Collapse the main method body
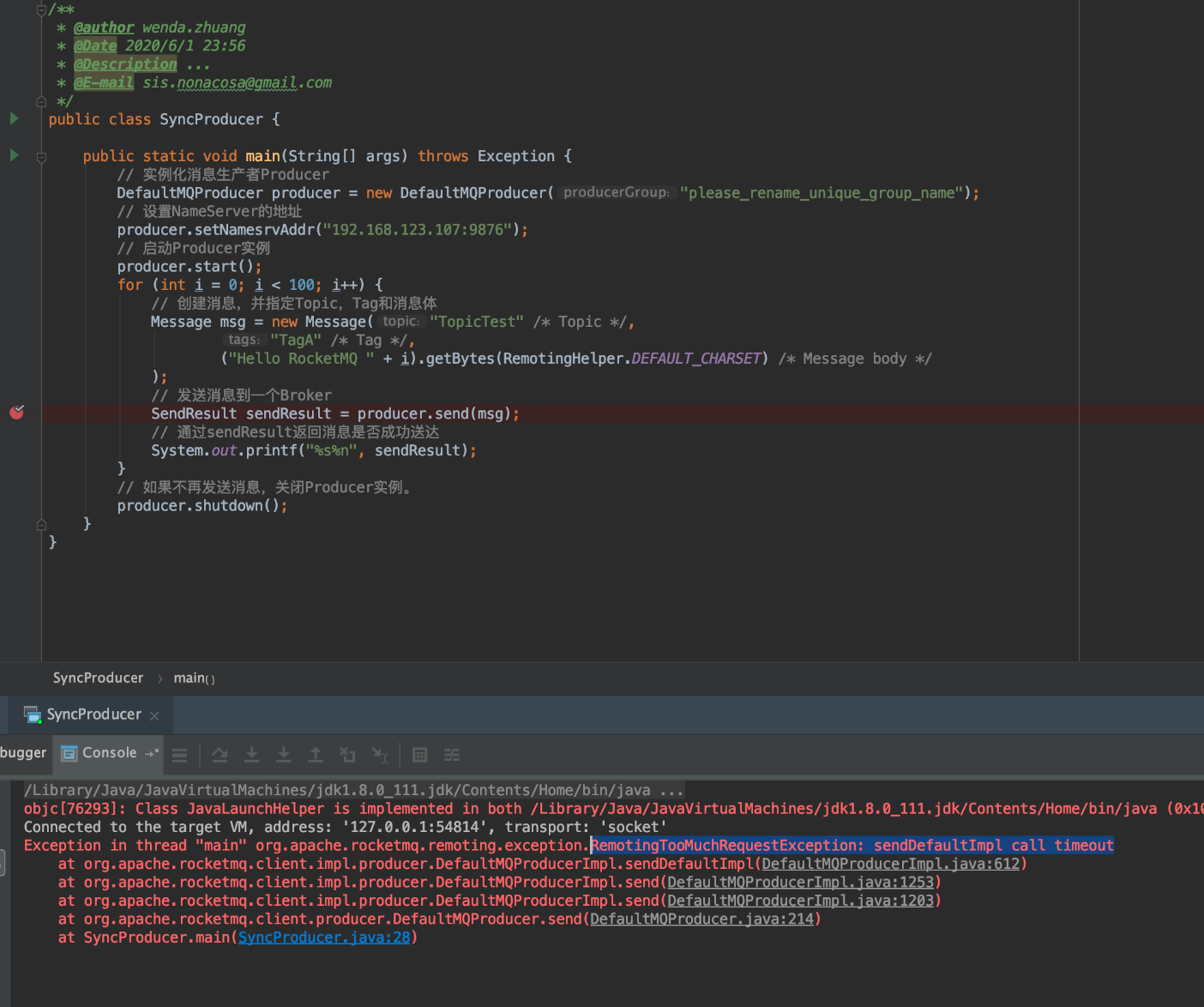Viewport: 1204px width, 1007px height. pos(41,157)
